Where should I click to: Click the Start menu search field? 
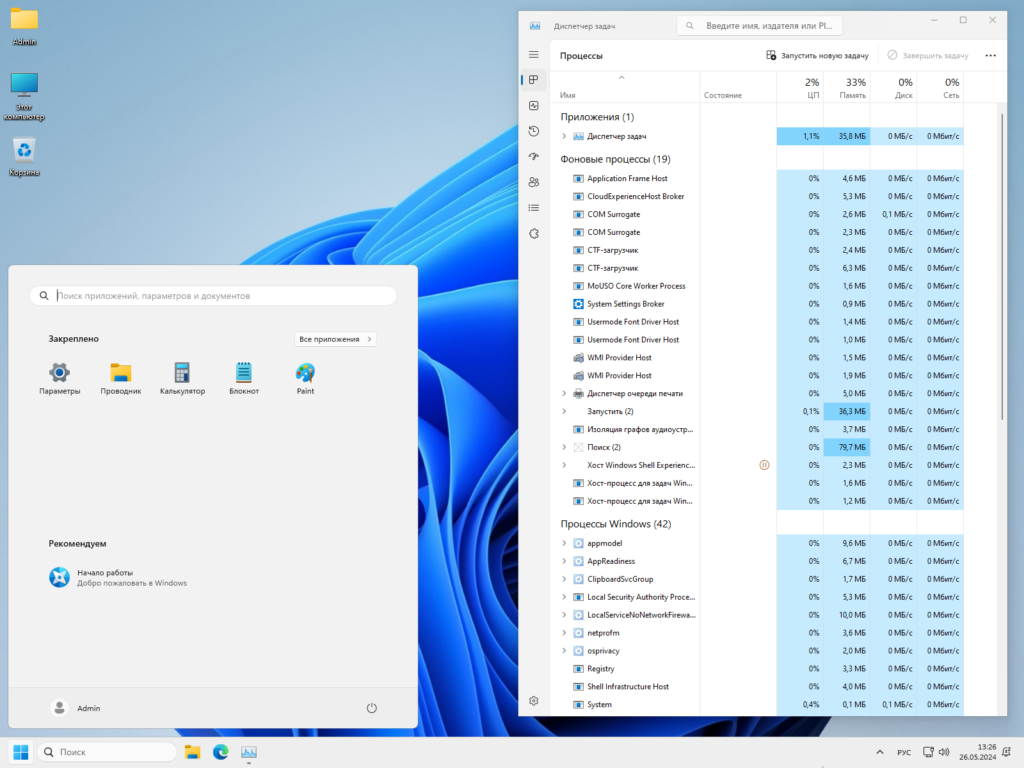point(213,296)
